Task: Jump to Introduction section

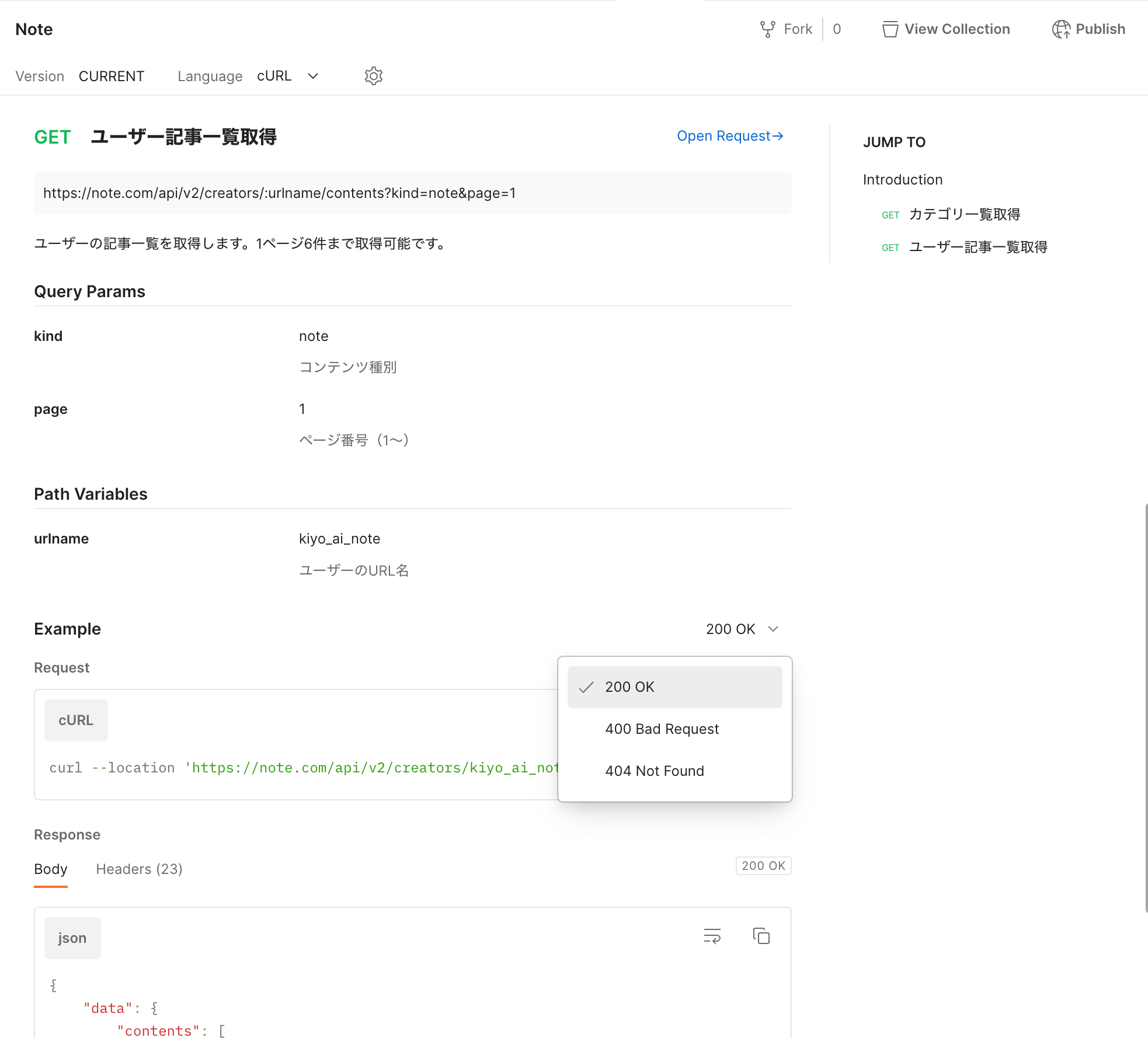Action: (x=903, y=180)
